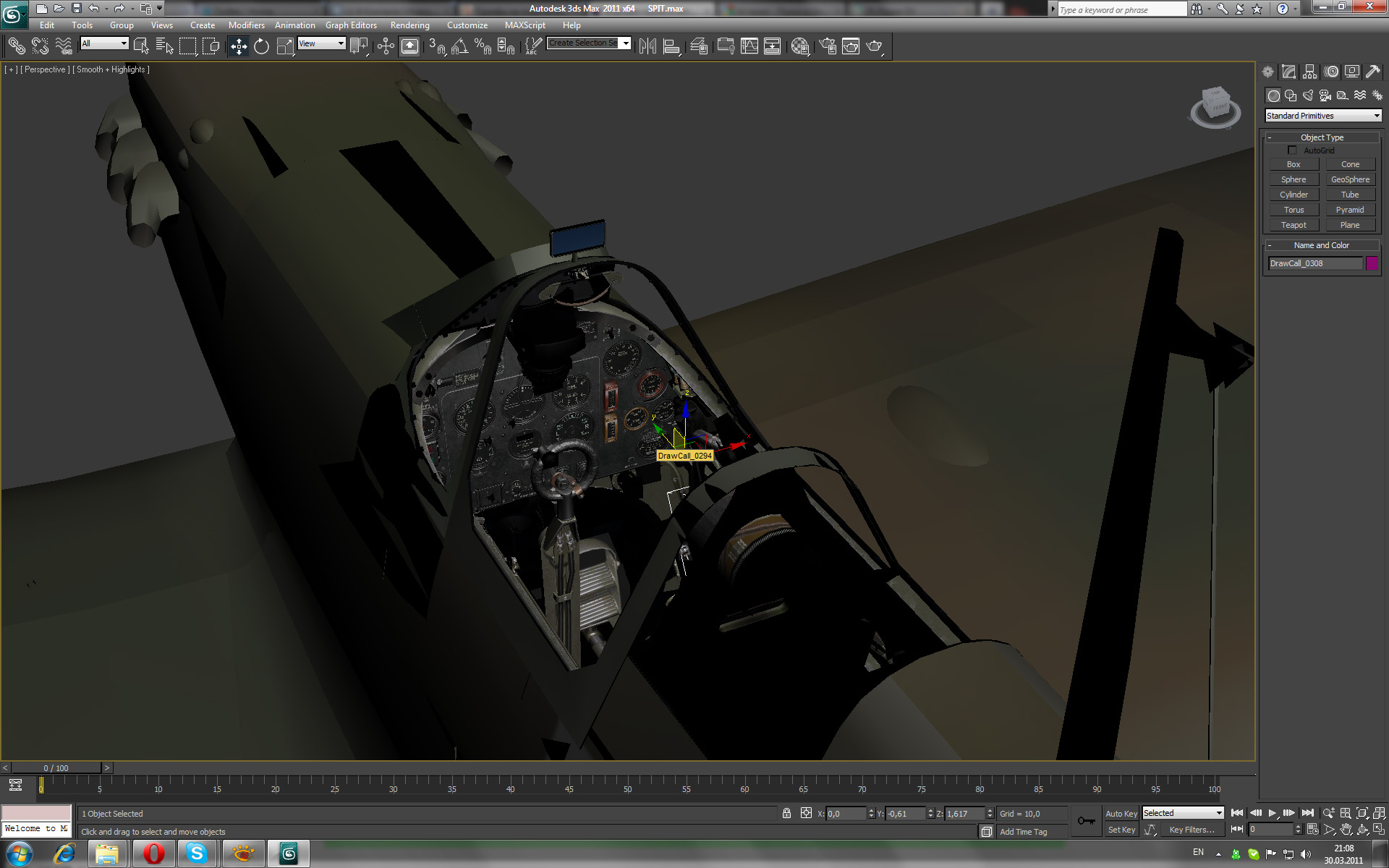Open the Standard Primitives dropdown
Screen dimensions: 1389x868
tap(1322, 116)
